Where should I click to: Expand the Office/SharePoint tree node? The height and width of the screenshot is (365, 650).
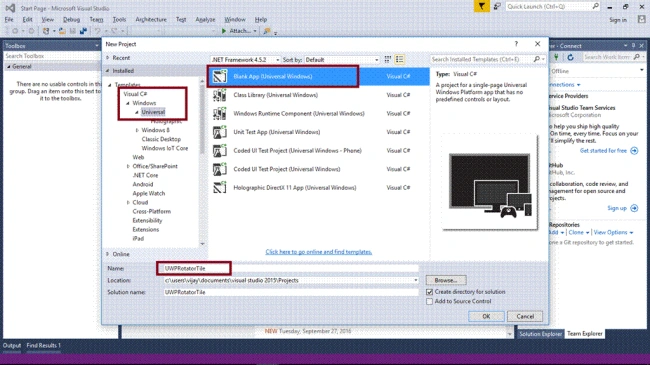(128, 166)
